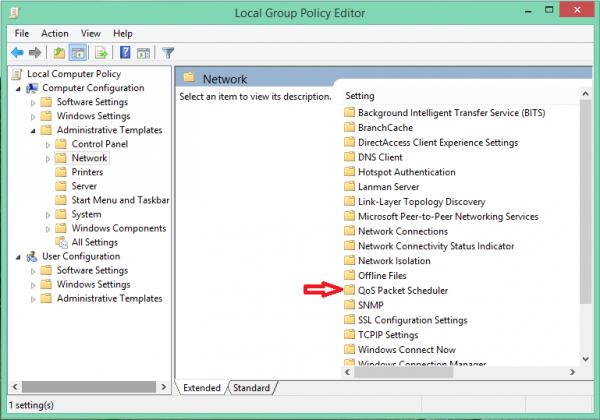Select Network Connectivity Status Indicator item

(436, 246)
